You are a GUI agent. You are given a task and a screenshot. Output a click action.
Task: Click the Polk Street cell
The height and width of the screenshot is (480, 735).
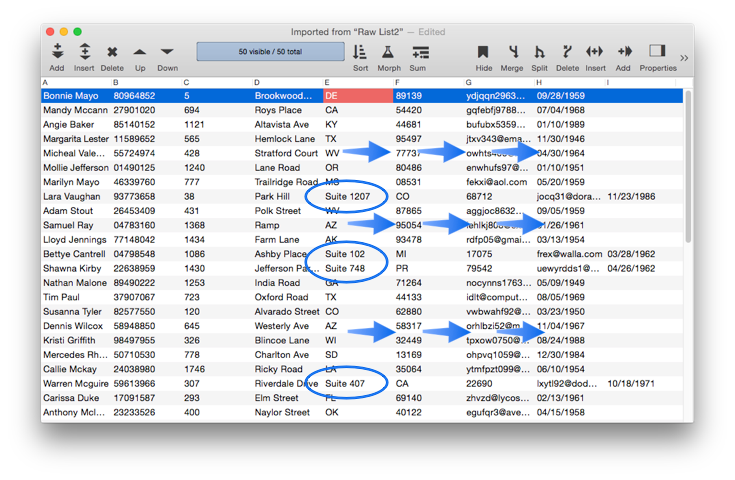point(287,211)
